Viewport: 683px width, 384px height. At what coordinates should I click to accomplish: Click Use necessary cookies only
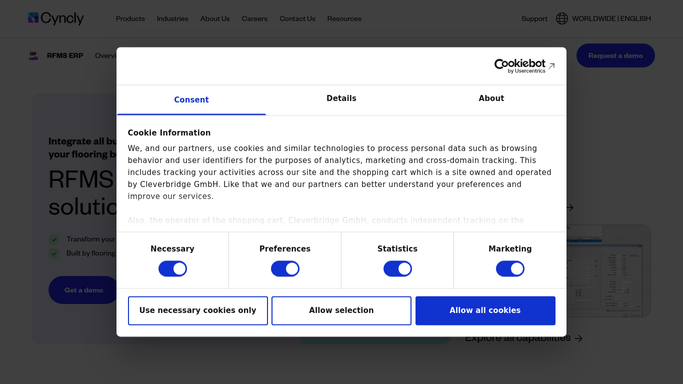pyautogui.click(x=198, y=310)
